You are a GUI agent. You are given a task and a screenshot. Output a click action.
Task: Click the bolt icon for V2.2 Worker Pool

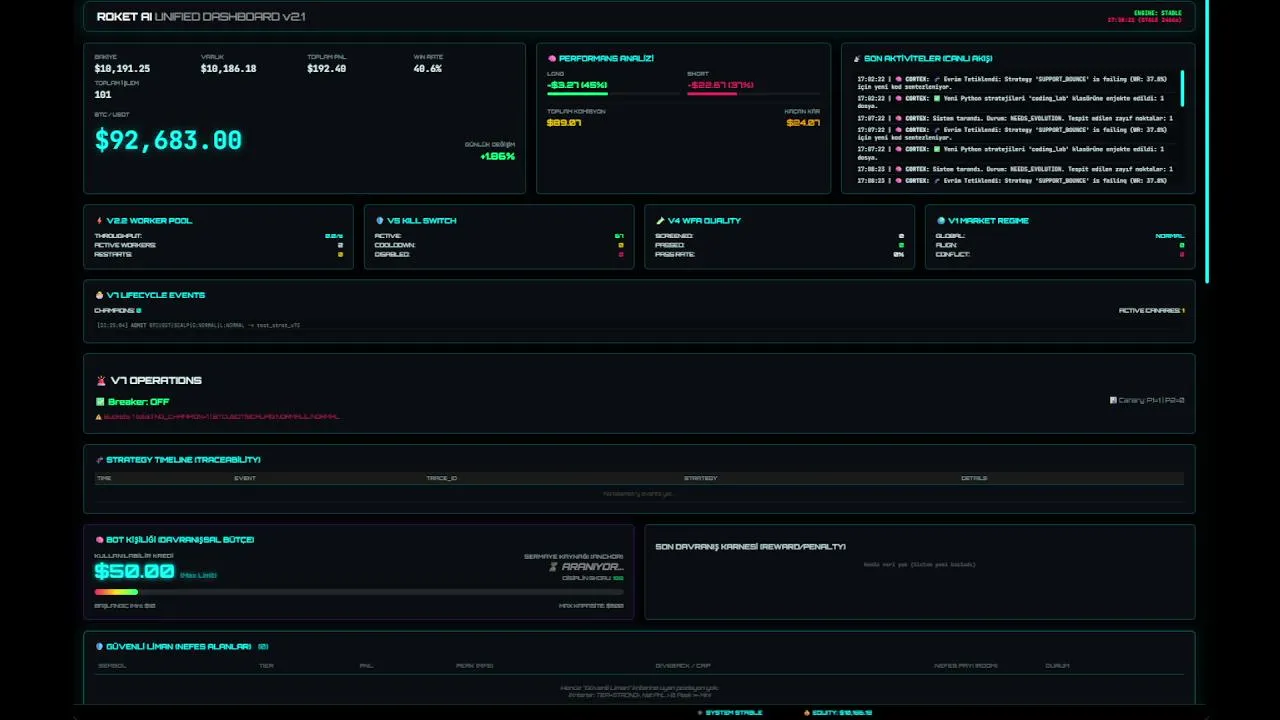pos(99,221)
